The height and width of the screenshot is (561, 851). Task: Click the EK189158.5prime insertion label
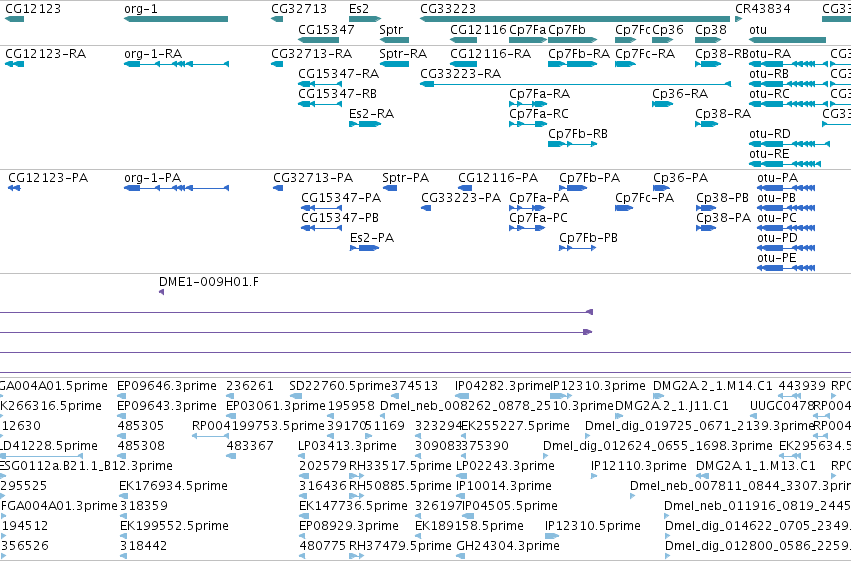point(469,526)
